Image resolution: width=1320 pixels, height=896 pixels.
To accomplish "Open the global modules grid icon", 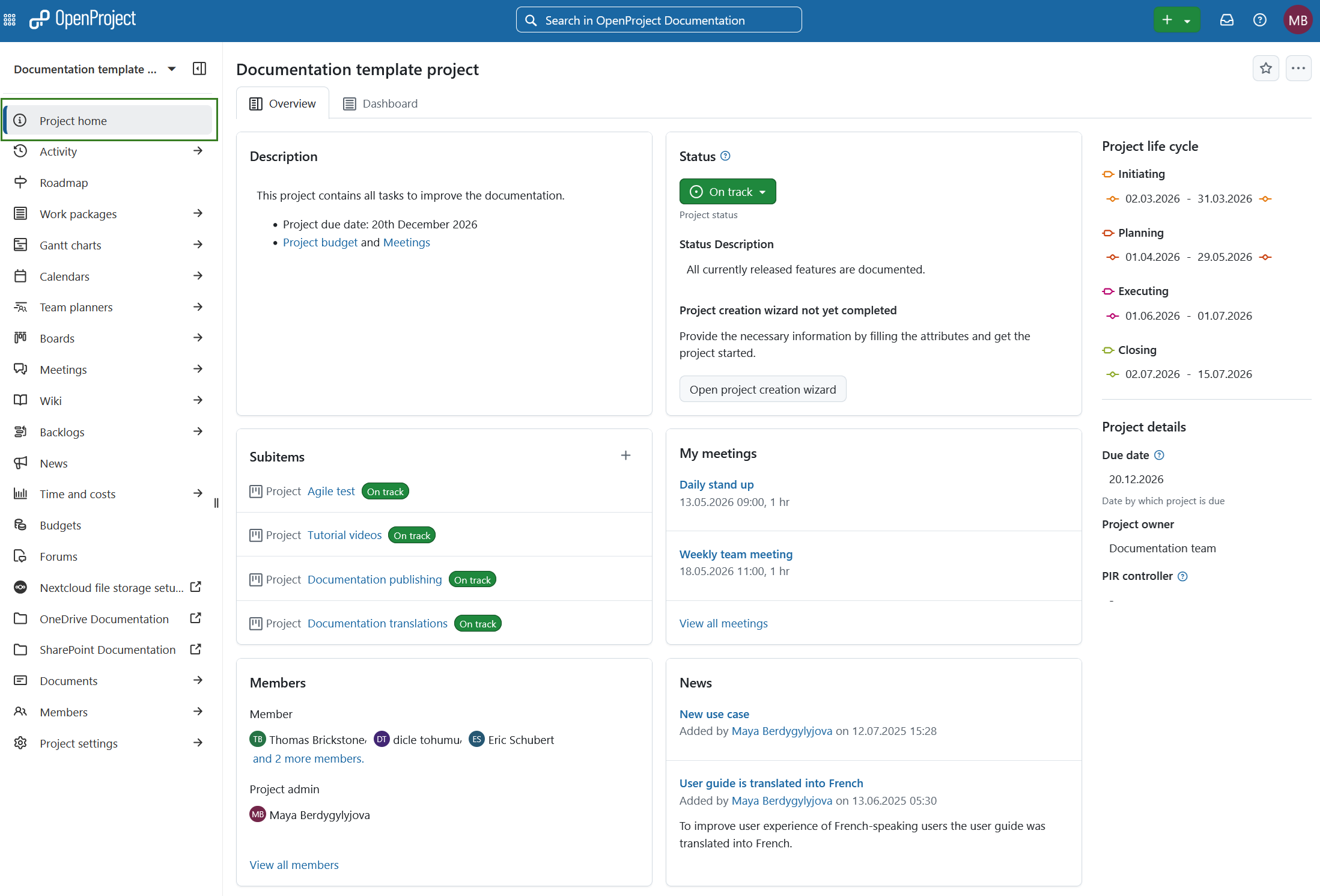I will (x=10, y=20).
